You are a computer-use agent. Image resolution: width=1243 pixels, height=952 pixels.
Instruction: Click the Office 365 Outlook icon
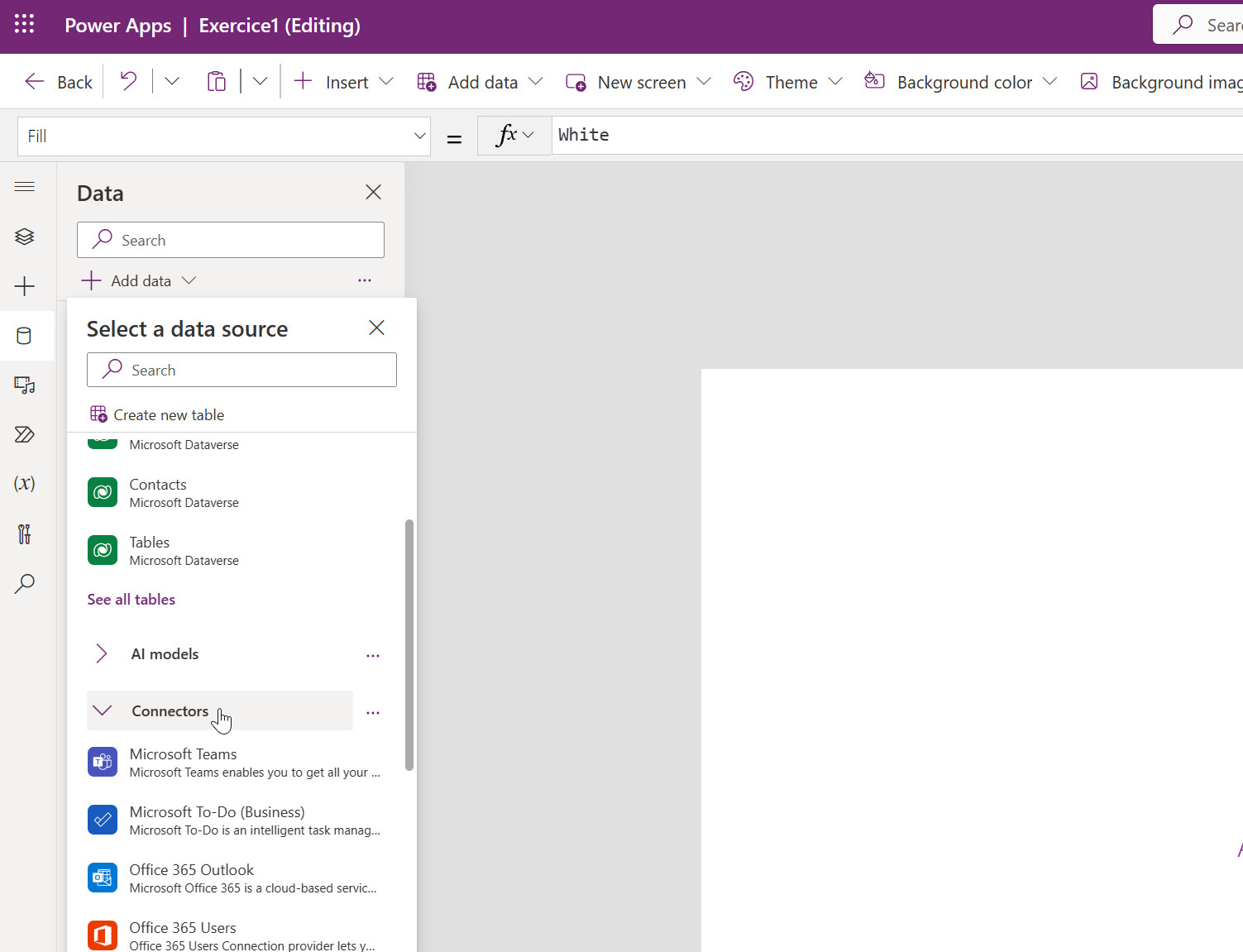103,878
